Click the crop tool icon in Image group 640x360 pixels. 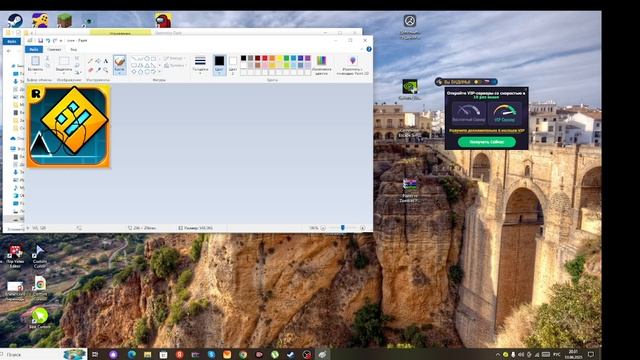77,58
